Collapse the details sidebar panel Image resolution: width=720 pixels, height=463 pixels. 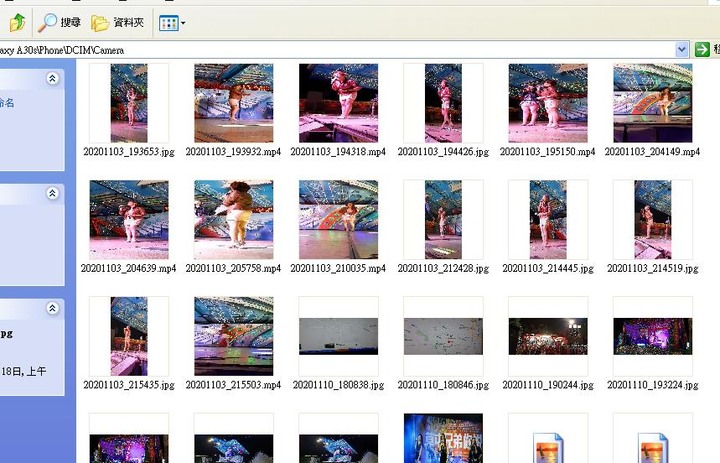coord(52,308)
